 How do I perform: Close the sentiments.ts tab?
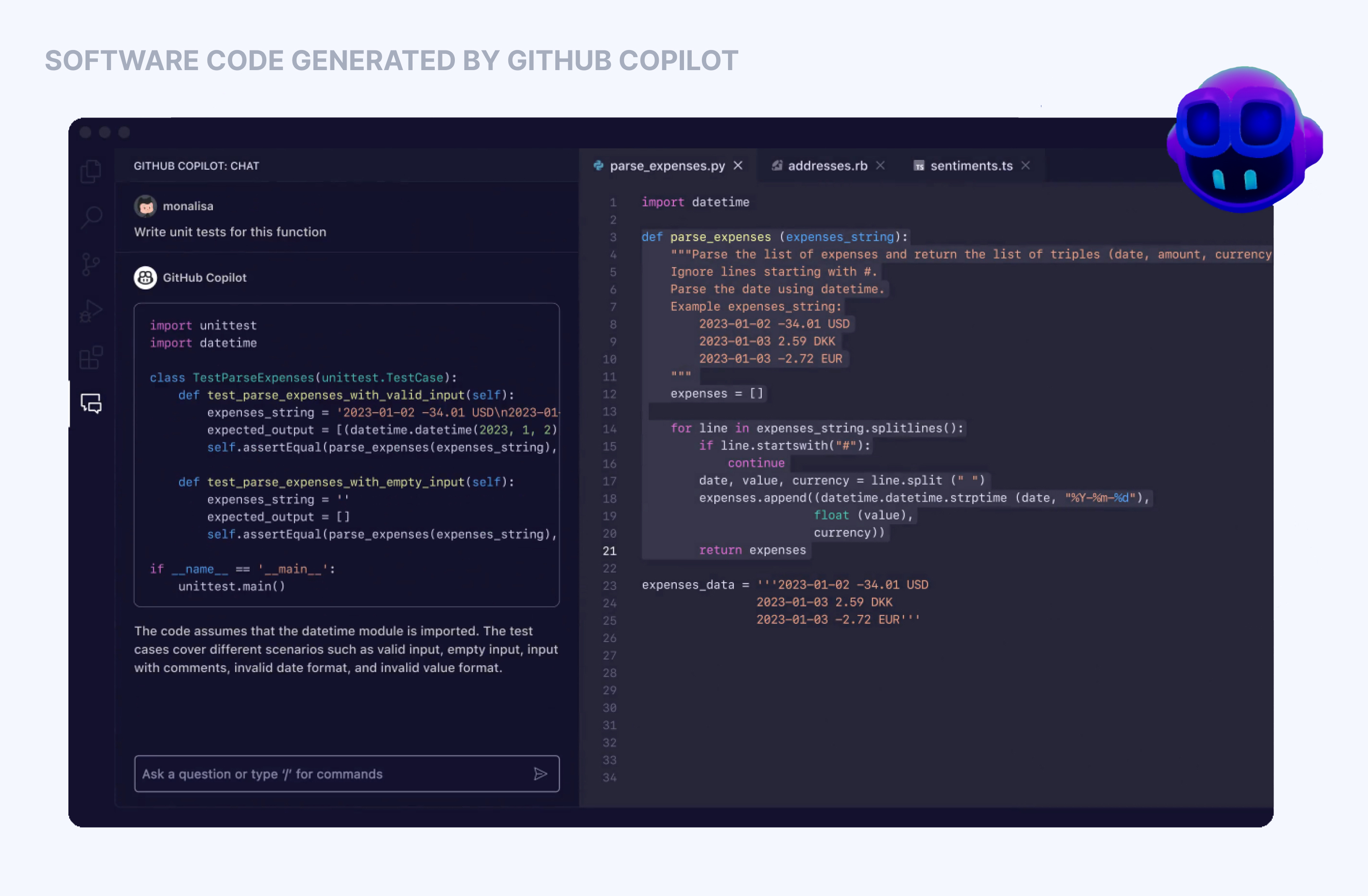[x=1026, y=165]
